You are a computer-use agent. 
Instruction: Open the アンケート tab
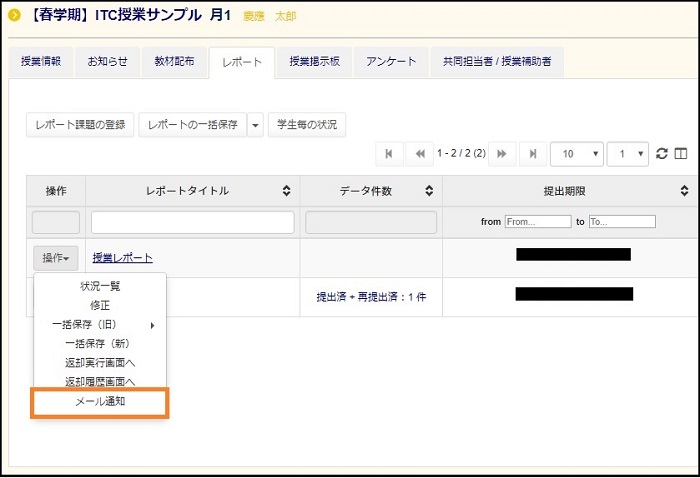391,61
